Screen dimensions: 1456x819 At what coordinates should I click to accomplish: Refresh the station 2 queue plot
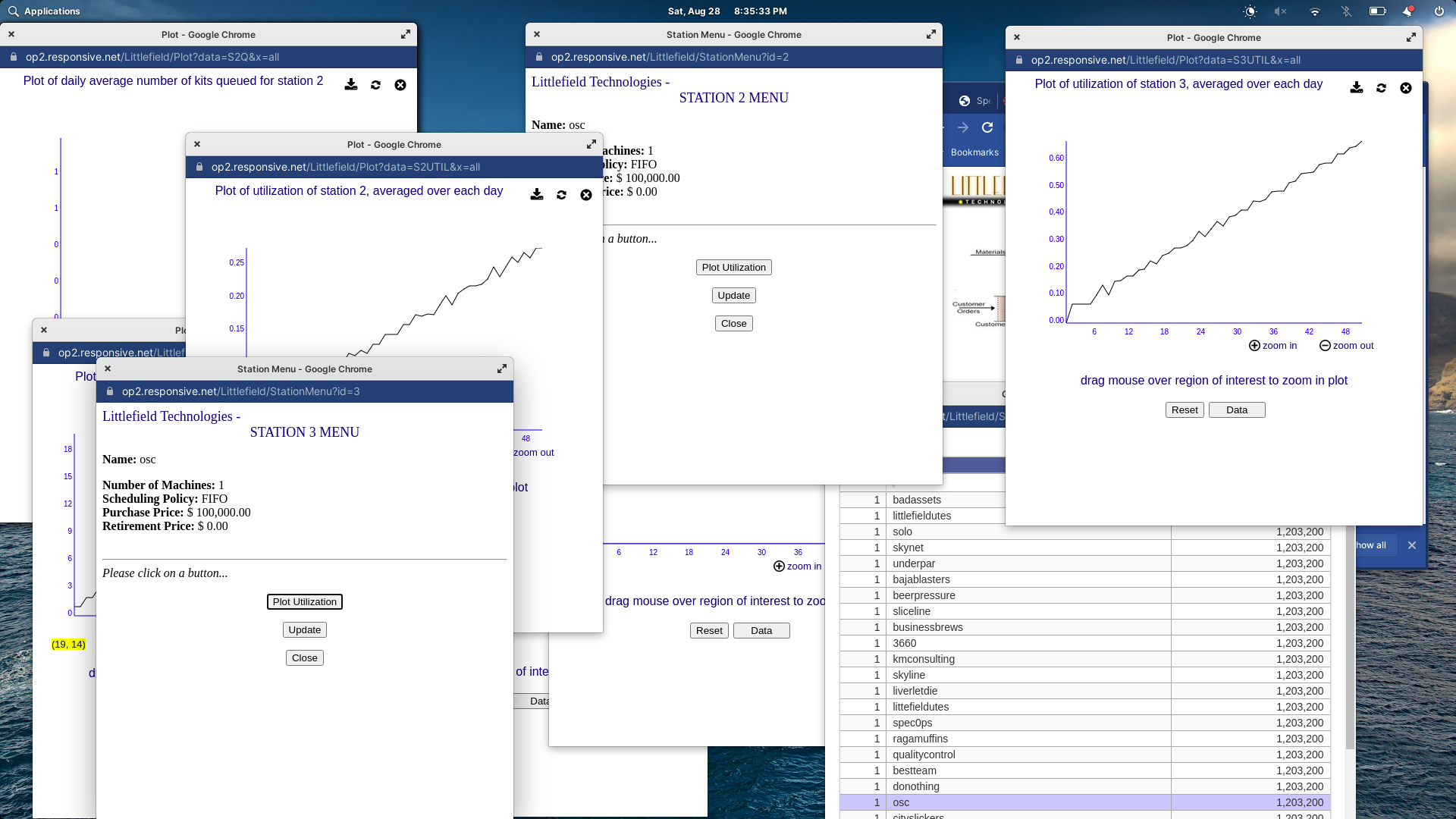375,85
